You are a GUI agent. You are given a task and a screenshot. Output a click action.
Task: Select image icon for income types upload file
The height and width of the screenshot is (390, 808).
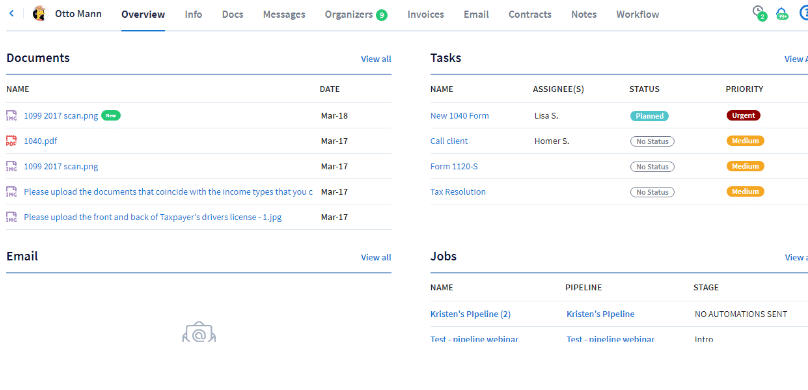click(11, 192)
